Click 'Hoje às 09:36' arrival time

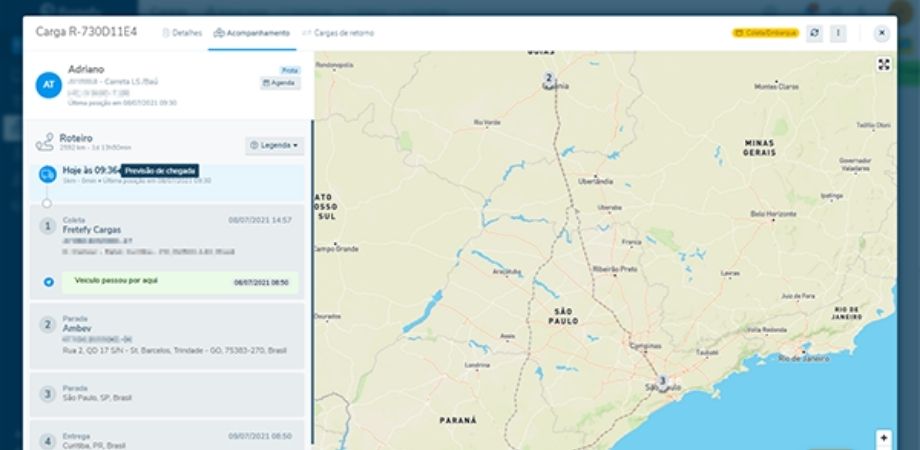[x=91, y=170]
